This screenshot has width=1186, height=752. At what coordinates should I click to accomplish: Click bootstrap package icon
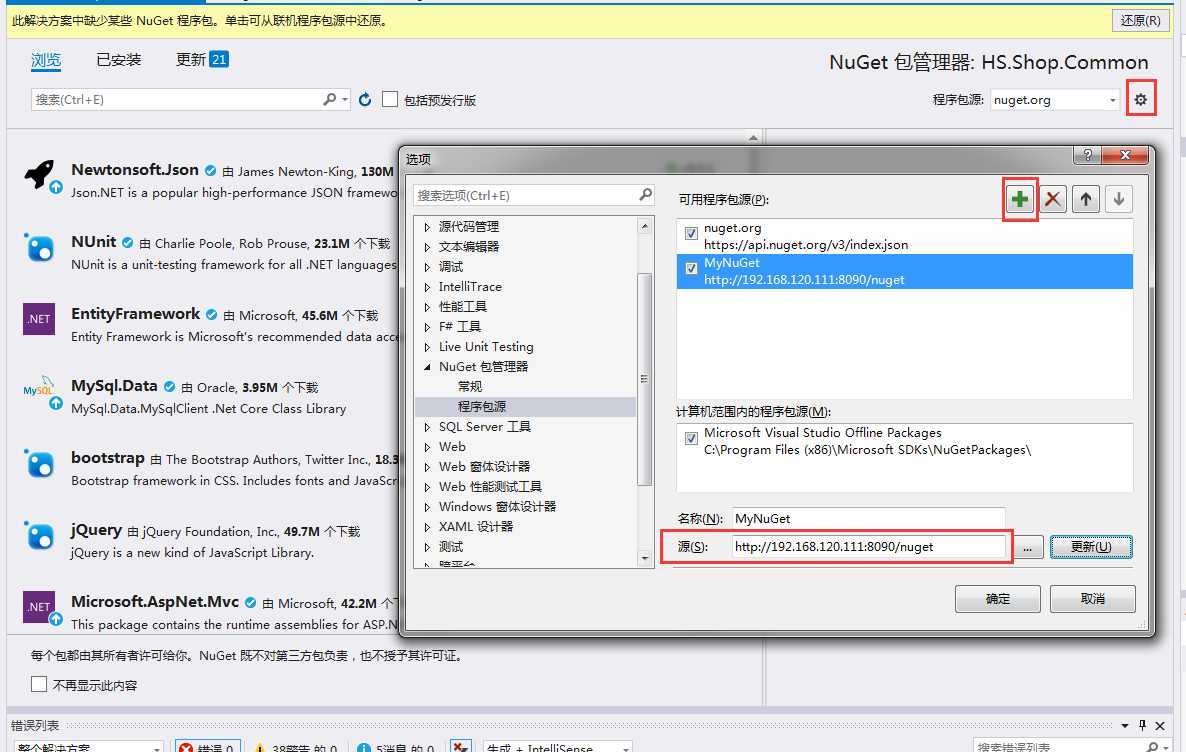(x=39, y=464)
